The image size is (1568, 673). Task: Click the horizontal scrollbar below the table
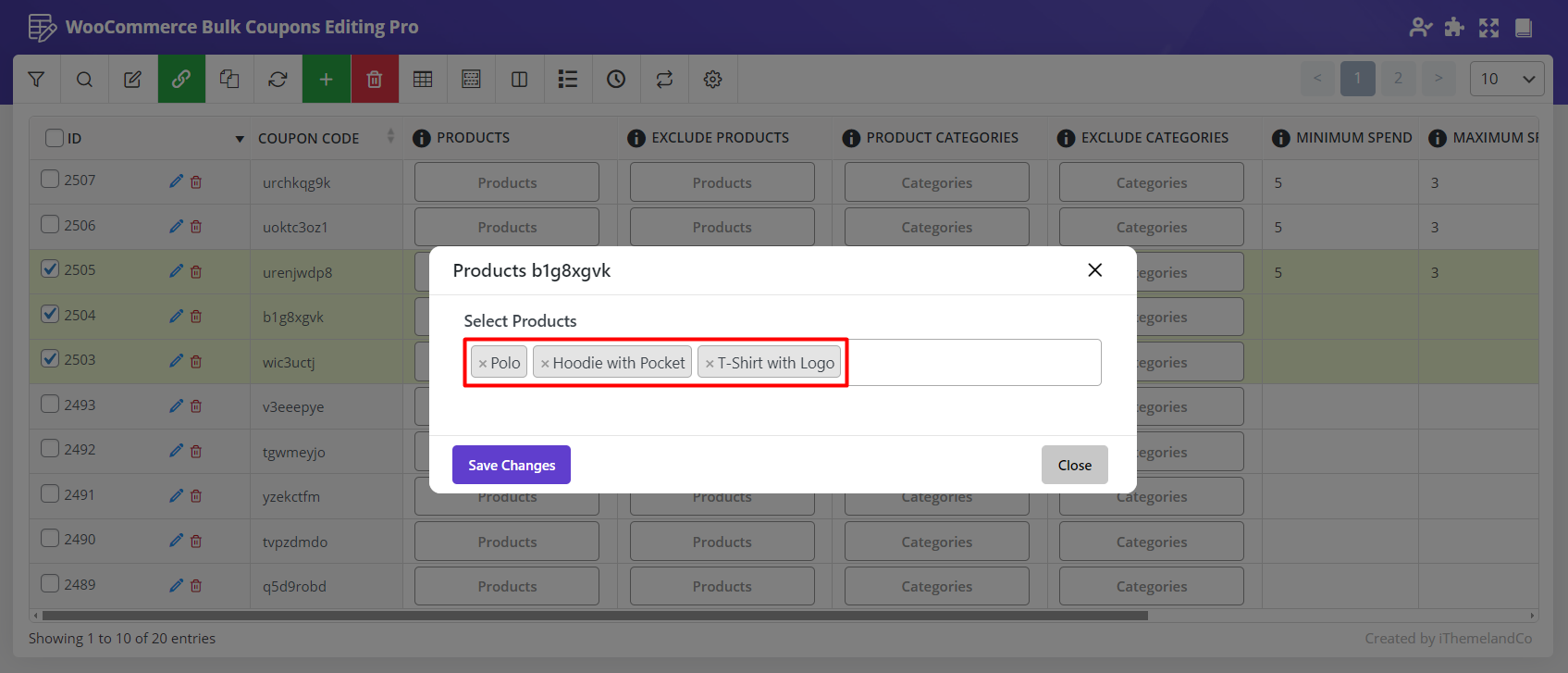[x=592, y=616]
